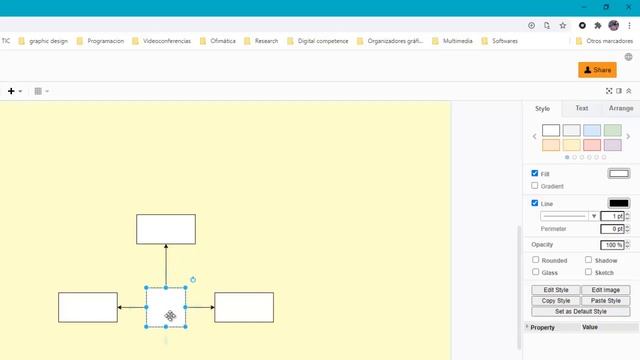This screenshot has width=640, height=360.
Task: Expand the Property section
Action: pos(527,327)
